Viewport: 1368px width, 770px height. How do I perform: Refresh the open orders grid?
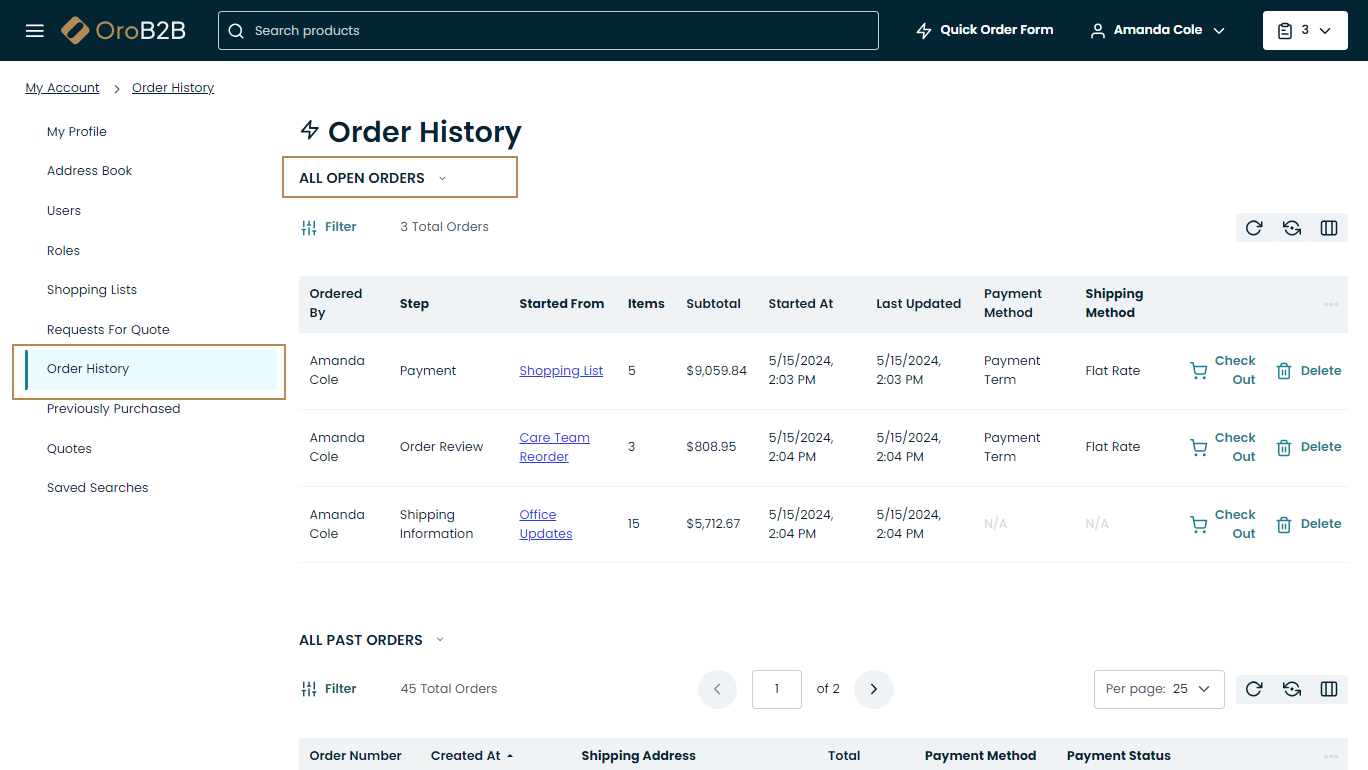(1254, 228)
